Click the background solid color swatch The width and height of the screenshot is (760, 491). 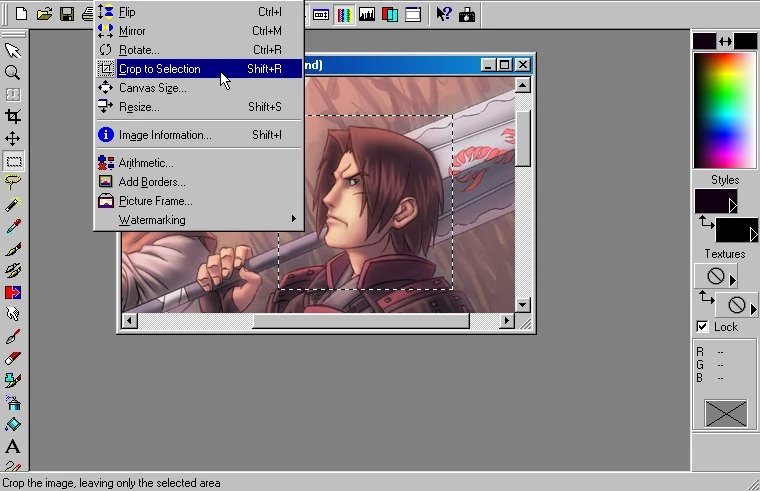point(745,41)
